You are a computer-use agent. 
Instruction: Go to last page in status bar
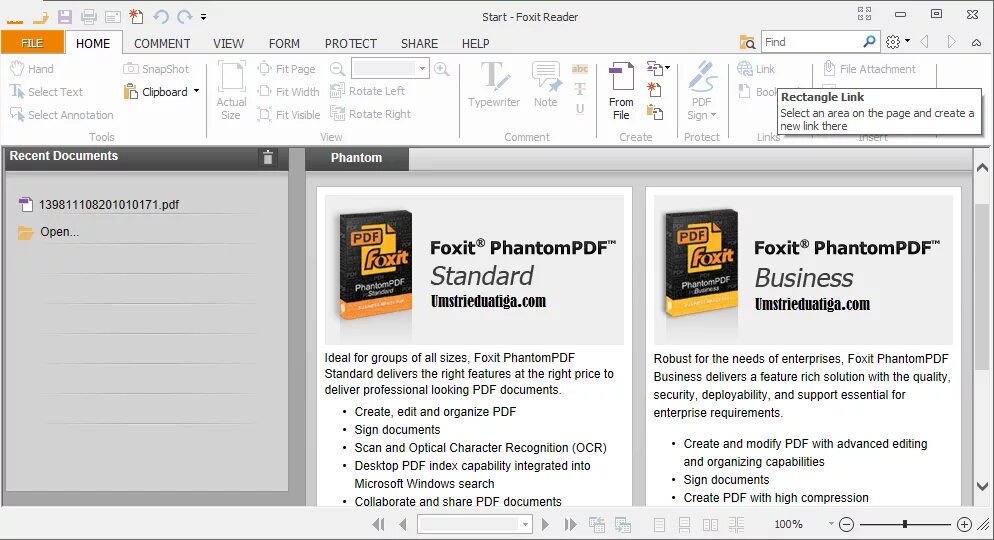(x=571, y=525)
